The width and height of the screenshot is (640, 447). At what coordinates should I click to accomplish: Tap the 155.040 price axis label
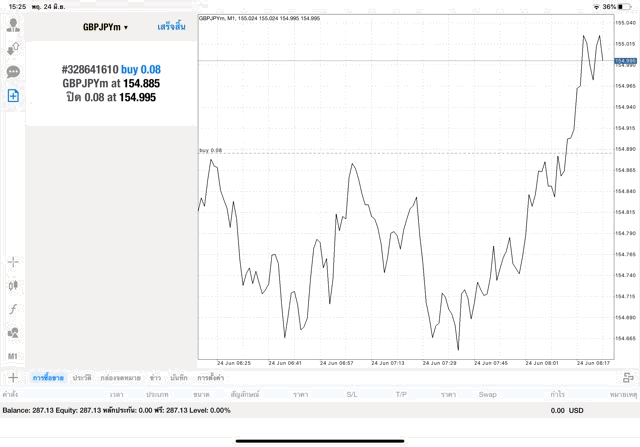(625, 23)
